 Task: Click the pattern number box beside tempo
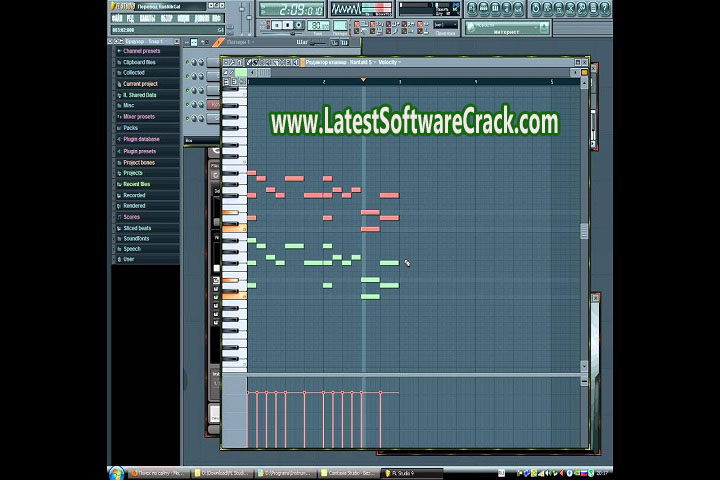pyautogui.click(x=340, y=26)
